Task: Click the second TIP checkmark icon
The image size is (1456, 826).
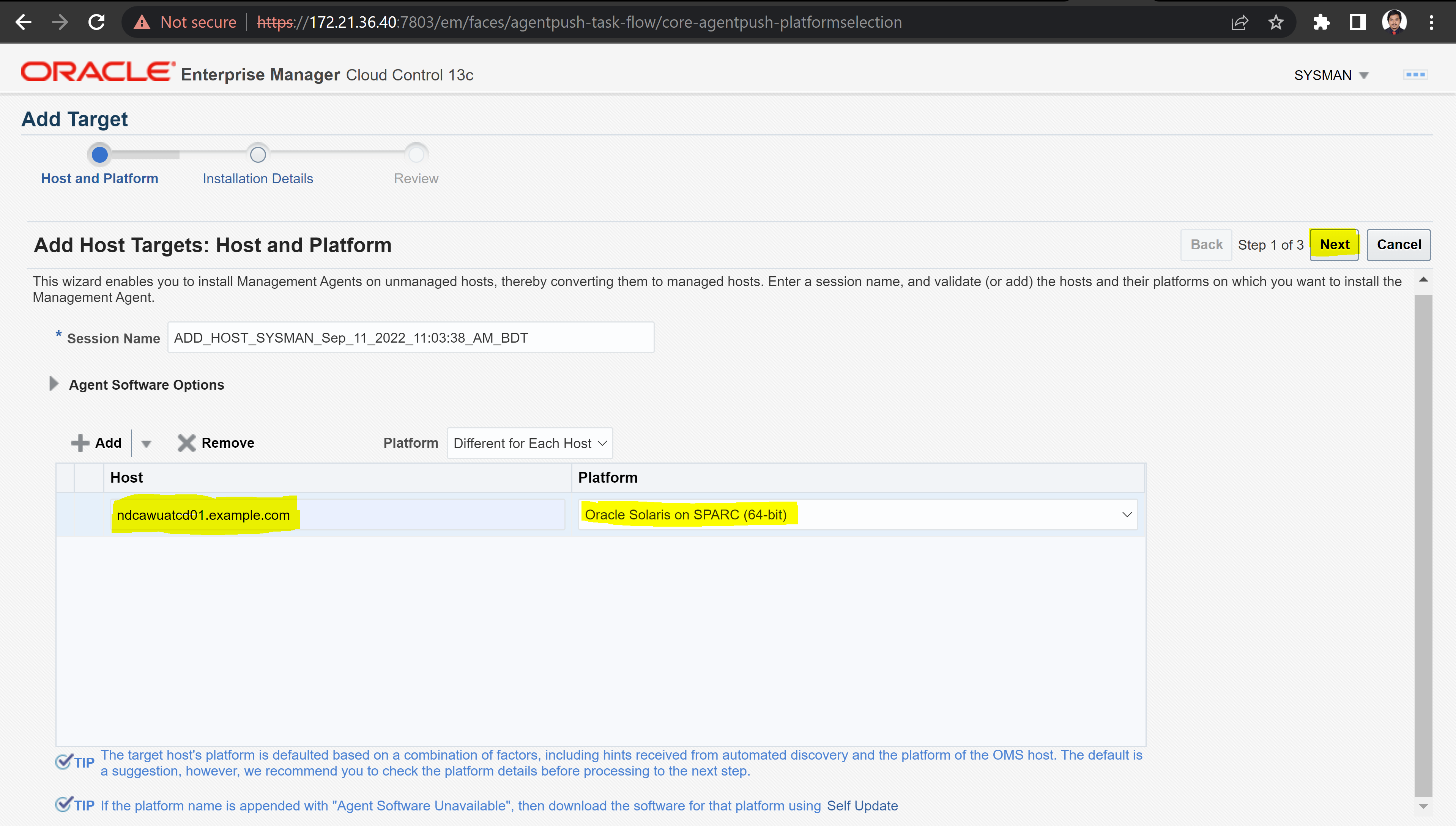Action: (63, 804)
